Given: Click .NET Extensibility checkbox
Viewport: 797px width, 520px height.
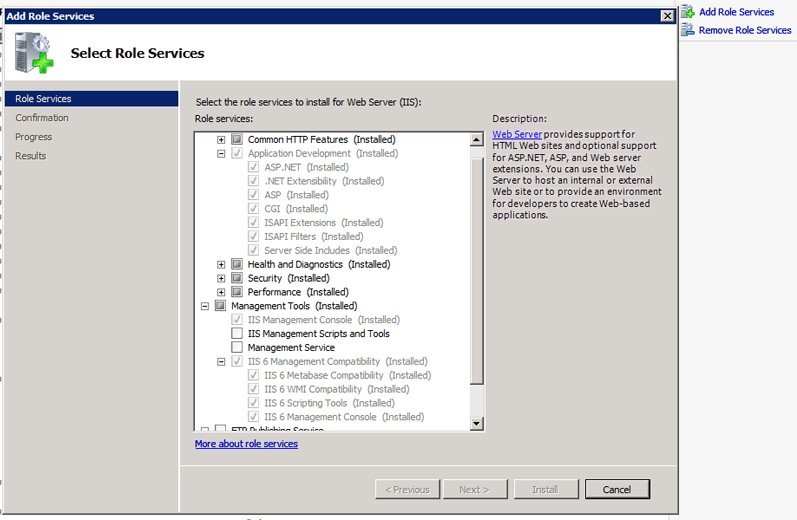Looking at the screenshot, I should (x=253, y=180).
